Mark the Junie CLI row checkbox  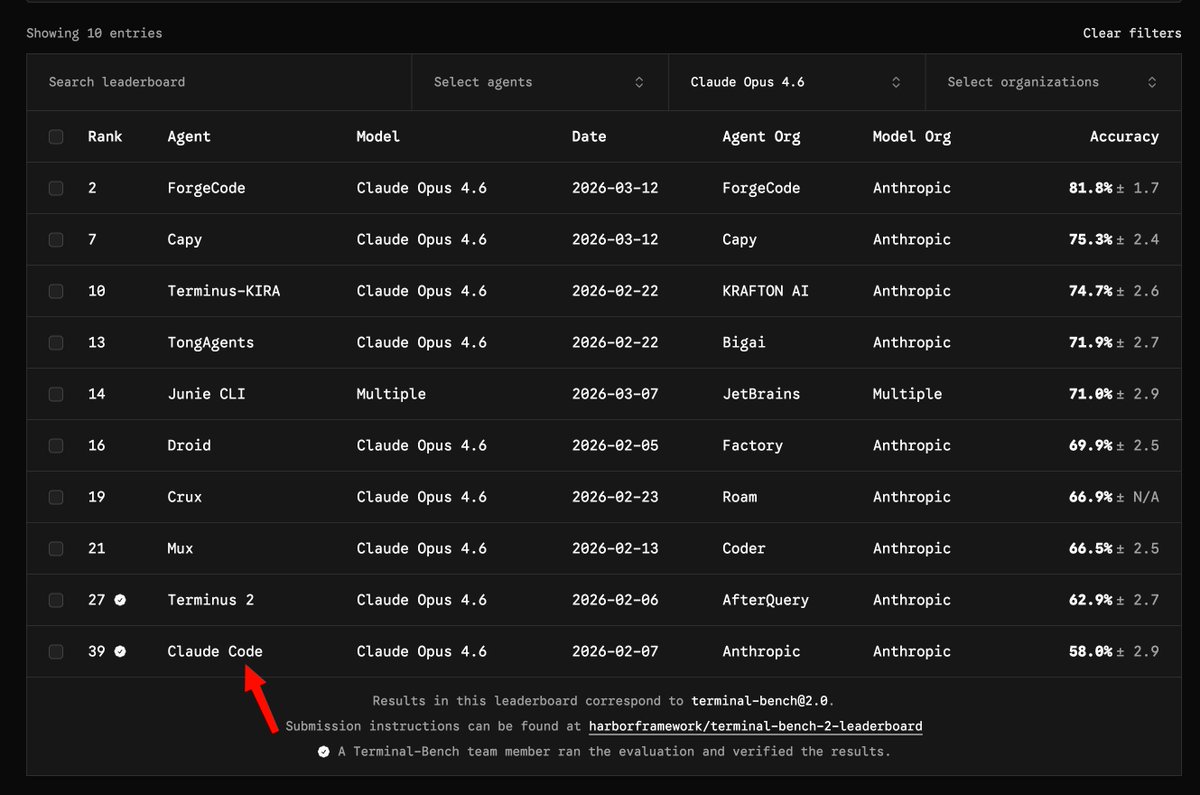pos(56,394)
